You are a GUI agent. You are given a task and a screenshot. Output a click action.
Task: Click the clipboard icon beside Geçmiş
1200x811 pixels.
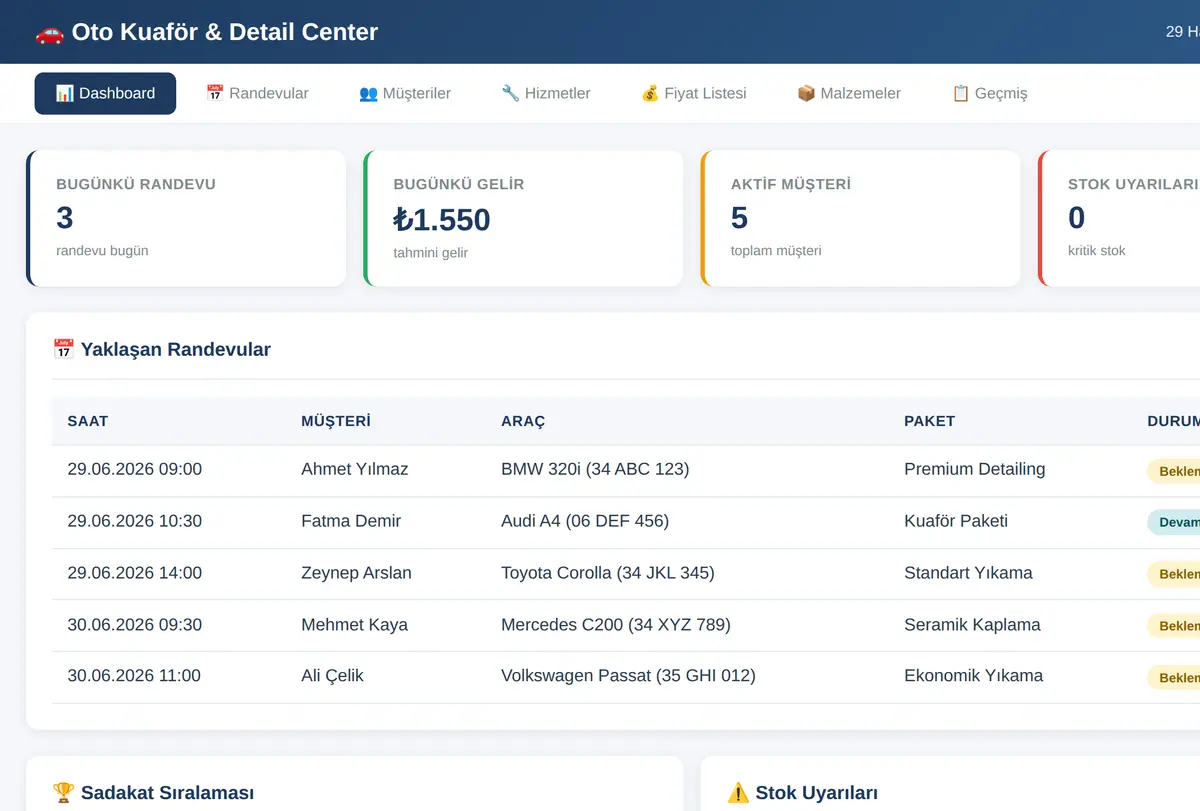(x=960, y=93)
